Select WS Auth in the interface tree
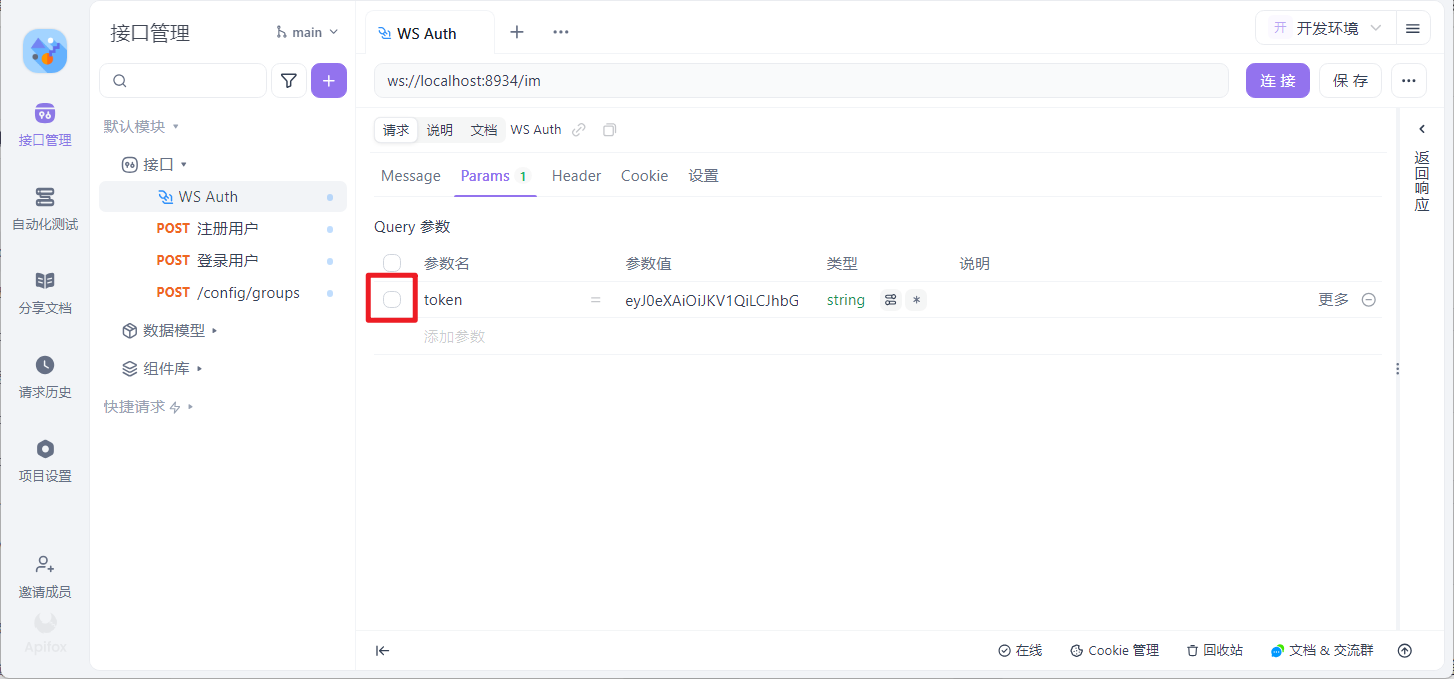Viewport: 1454px width, 679px height. point(223,197)
